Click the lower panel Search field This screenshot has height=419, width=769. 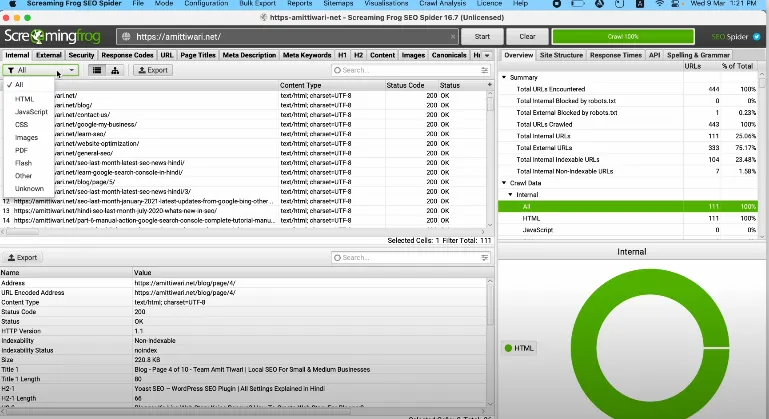click(x=410, y=257)
